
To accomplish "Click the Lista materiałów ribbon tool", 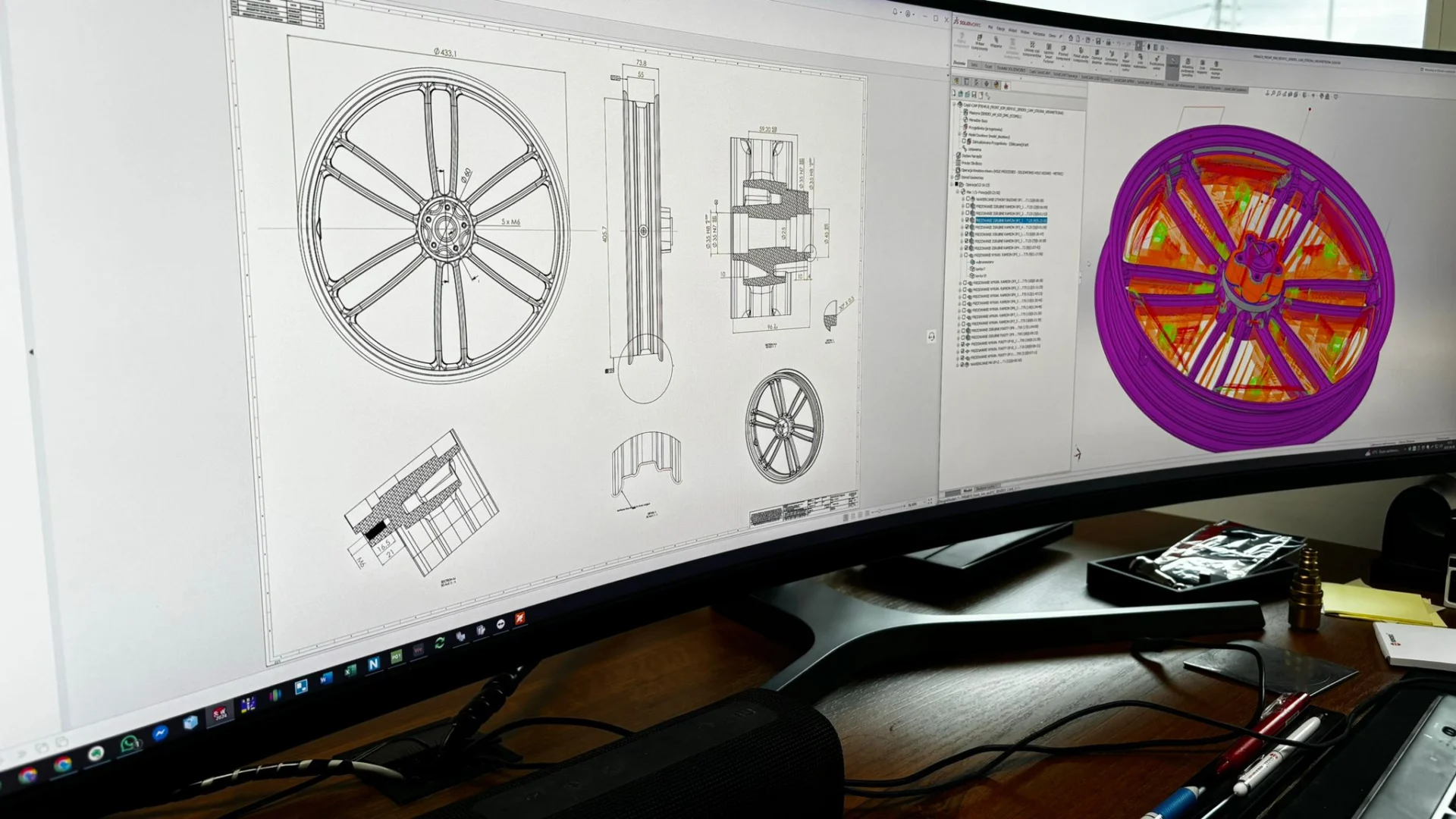I will [1140, 60].
